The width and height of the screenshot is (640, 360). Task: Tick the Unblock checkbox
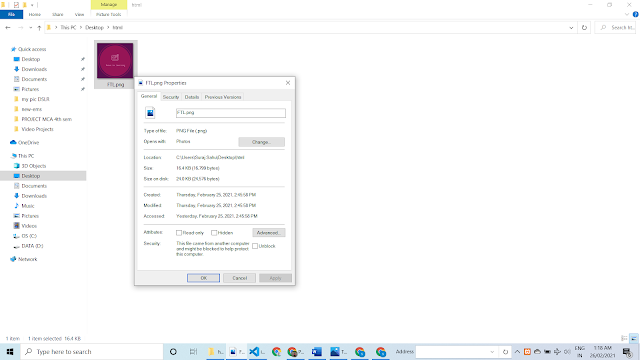(x=255, y=246)
